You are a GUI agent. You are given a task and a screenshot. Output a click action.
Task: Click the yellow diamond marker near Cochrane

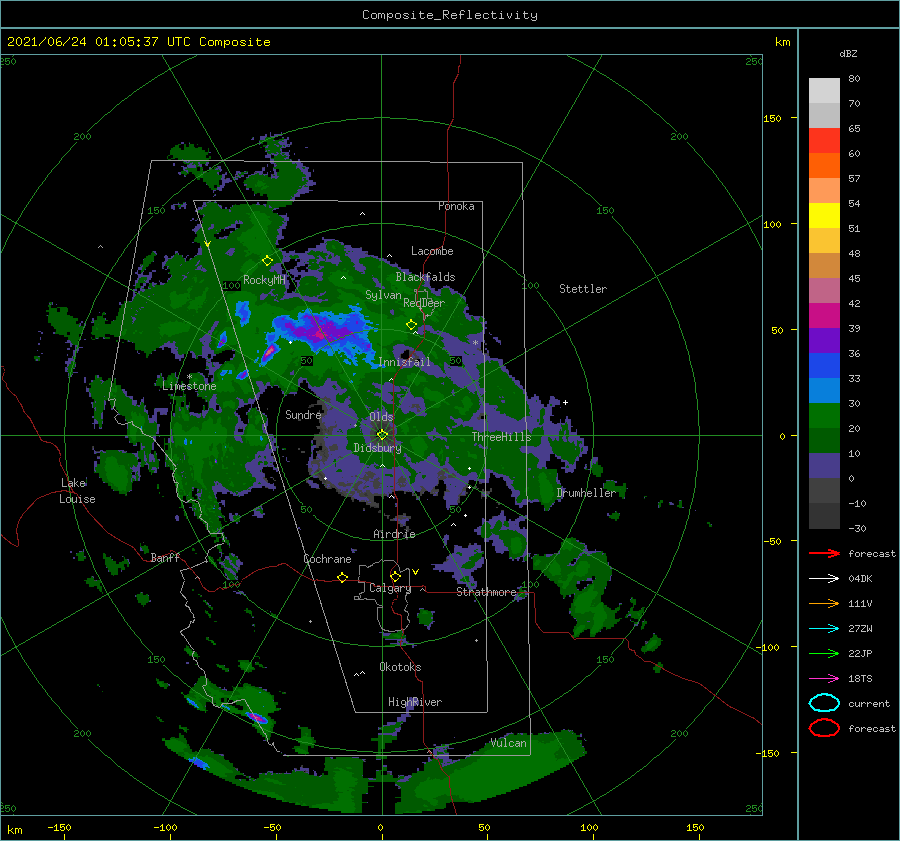click(342, 577)
